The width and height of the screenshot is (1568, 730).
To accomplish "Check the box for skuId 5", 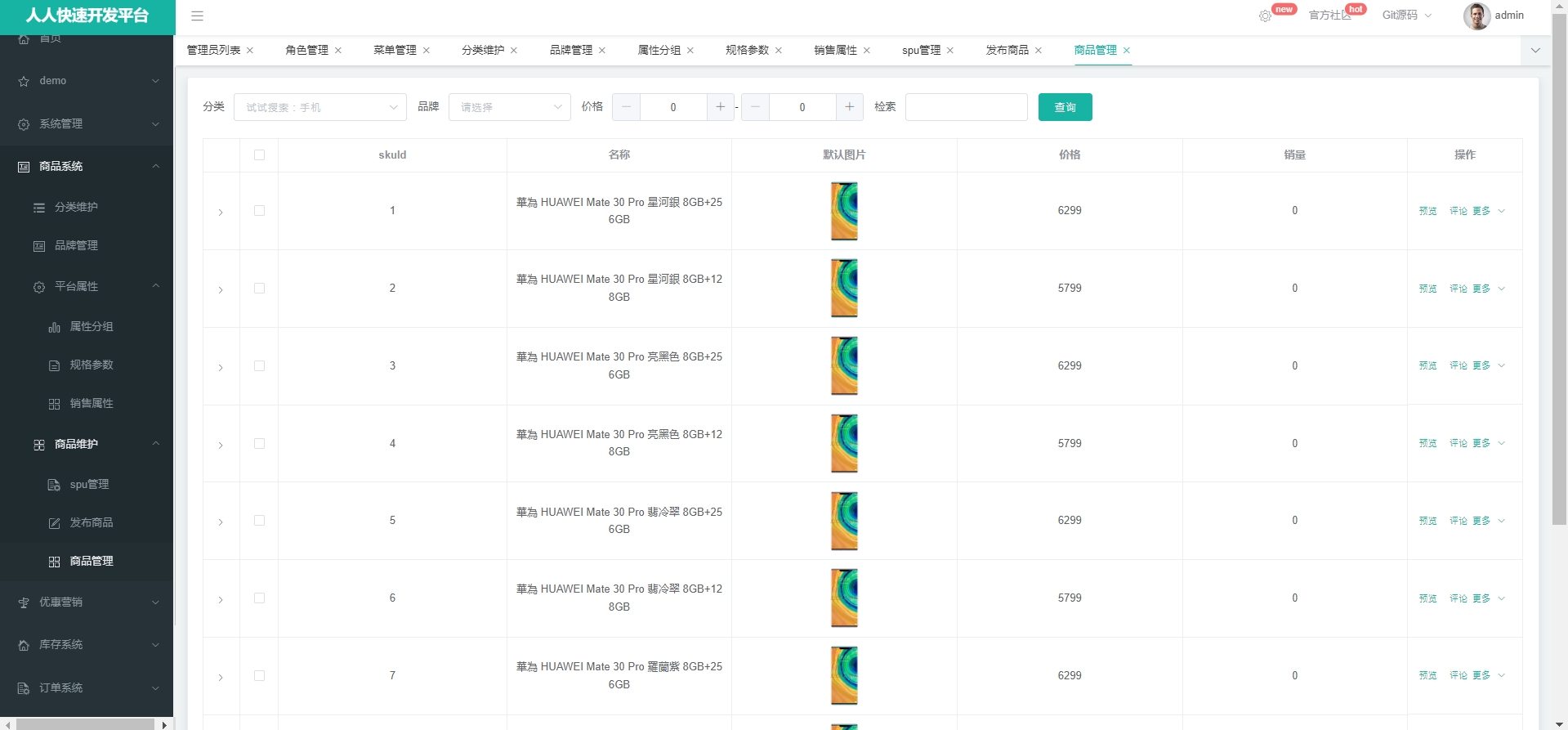I will [x=260, y=521].
